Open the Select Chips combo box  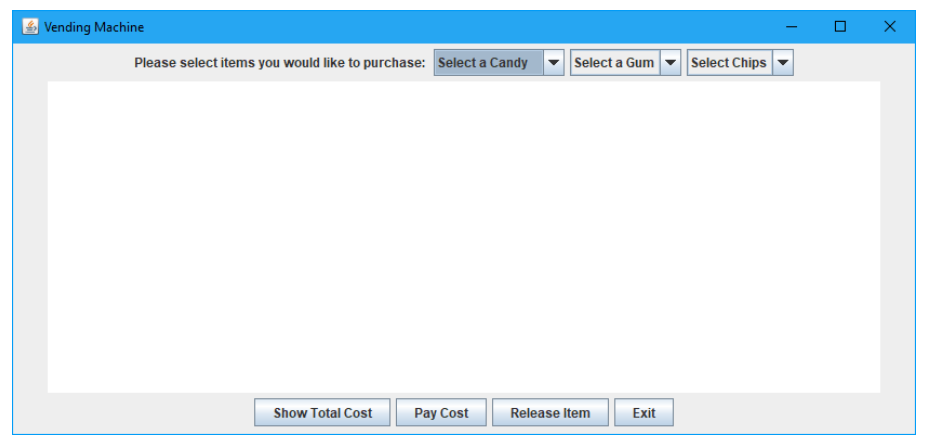740,63
